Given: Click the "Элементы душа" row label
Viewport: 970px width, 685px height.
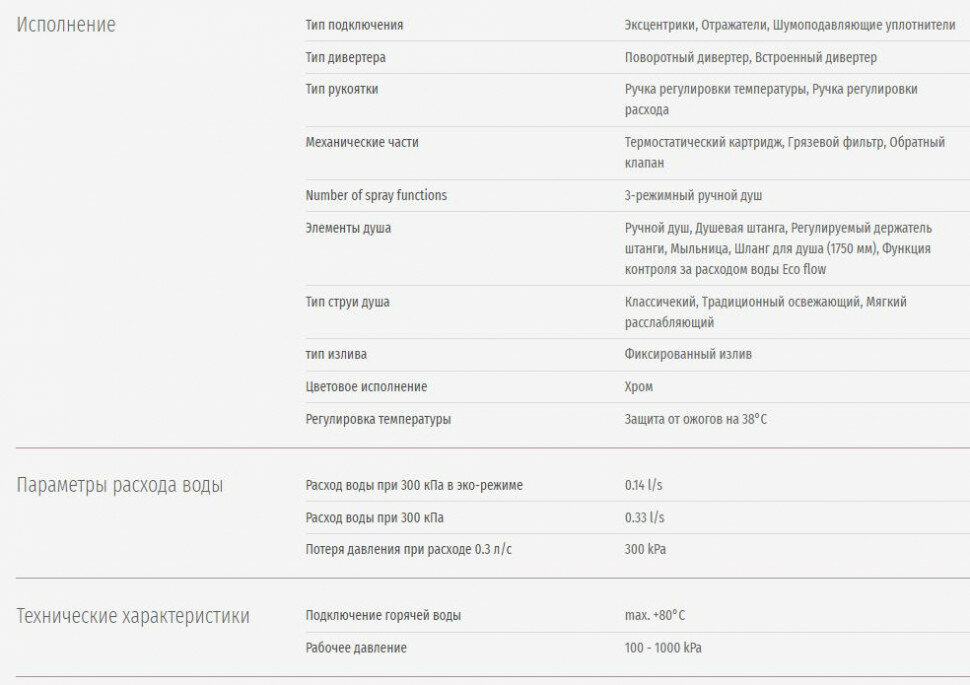Looking at the screenshot, I should click(348, 228).
